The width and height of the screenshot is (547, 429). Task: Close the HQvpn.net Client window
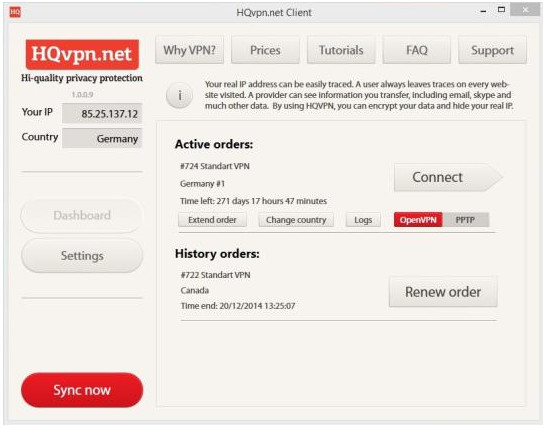point(525,10)
